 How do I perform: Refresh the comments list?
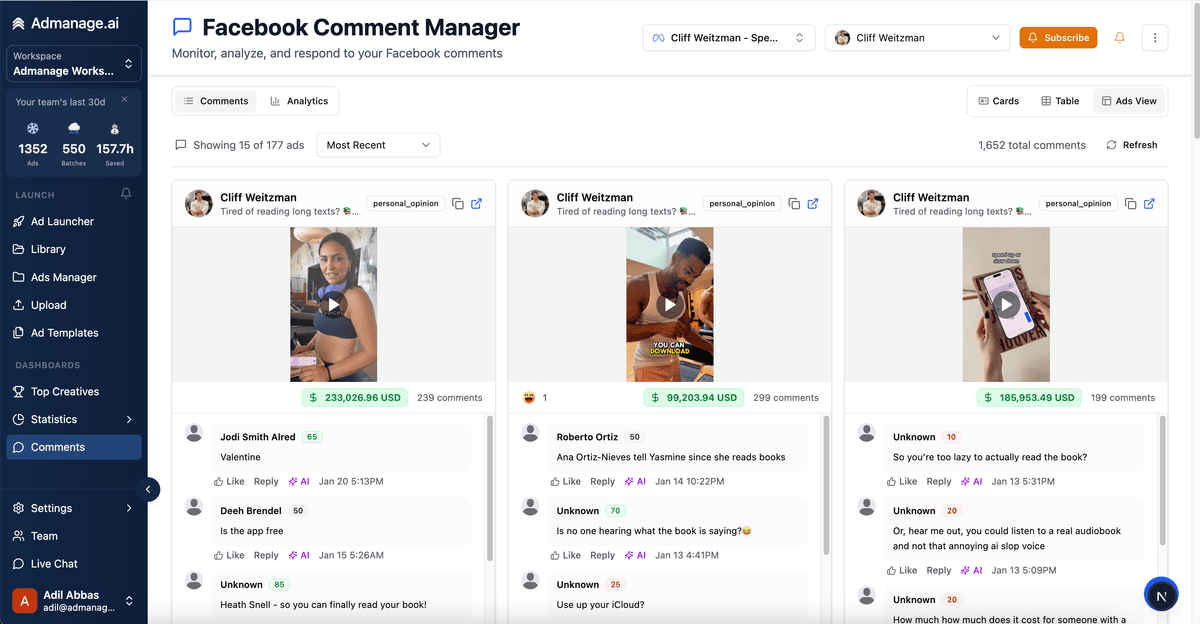coord(1131,144)
